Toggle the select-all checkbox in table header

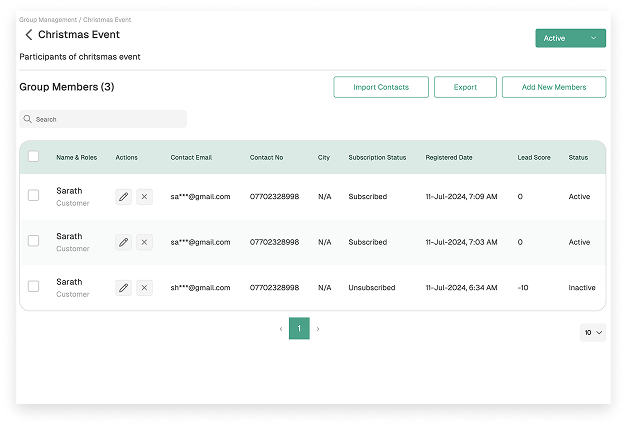(34, 157)
